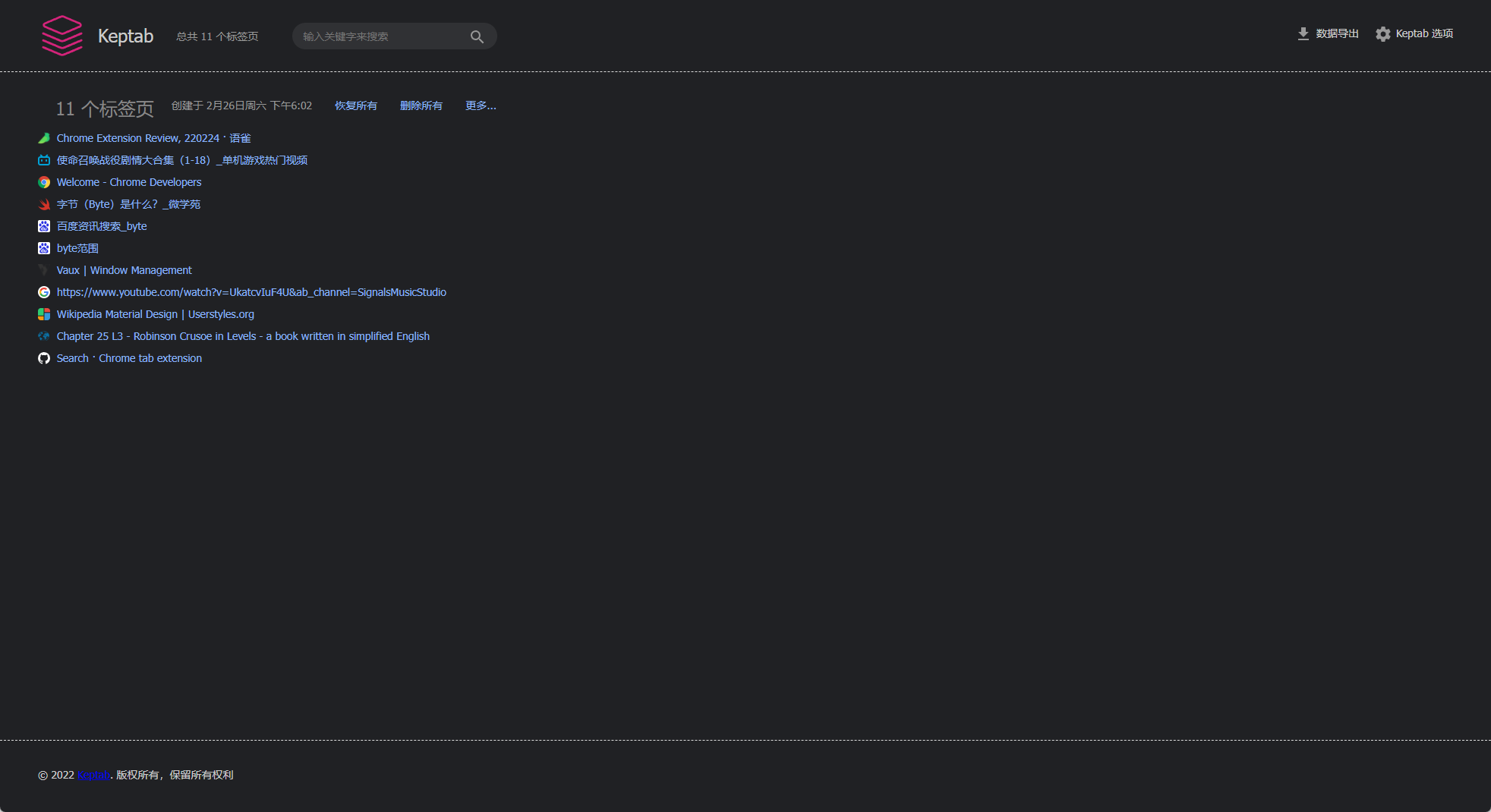This screenshot has width=1491, height=812.
Task: Open the YouTube watch URL link
Action: coord(251,292)
